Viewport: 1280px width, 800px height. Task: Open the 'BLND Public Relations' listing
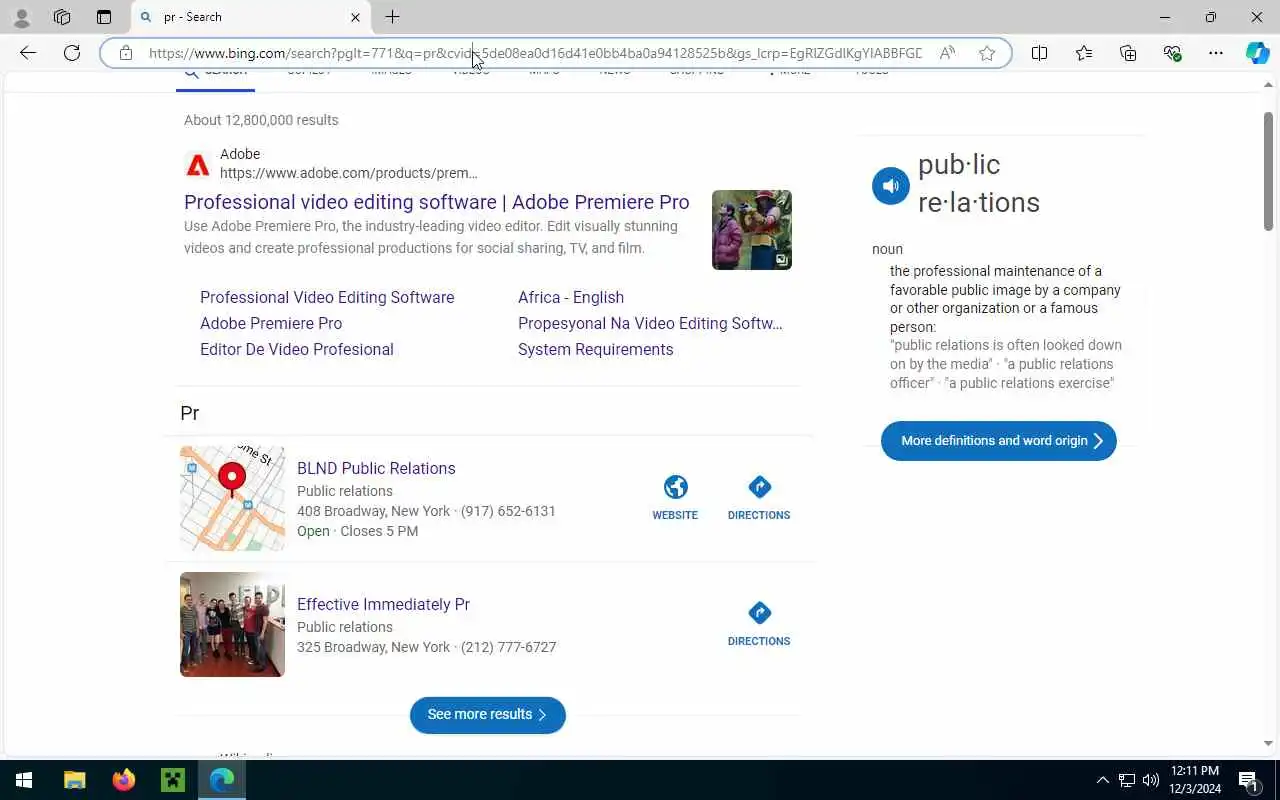point(376,468)
